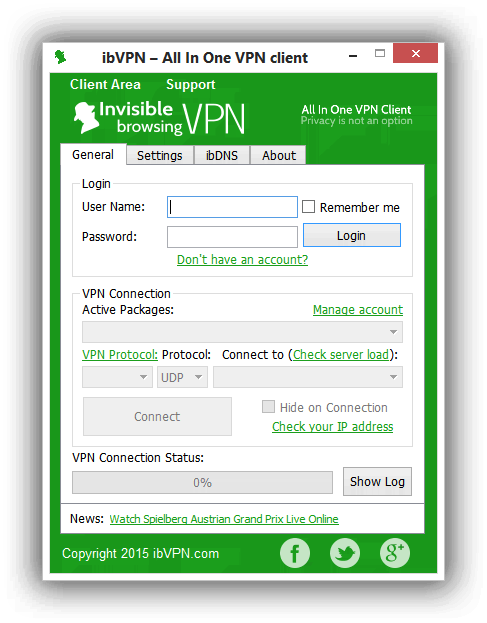Expand the Connect to server dropdown
This screenshot has width=487, height=623.
pyautogui.click(x=308, y=377)
